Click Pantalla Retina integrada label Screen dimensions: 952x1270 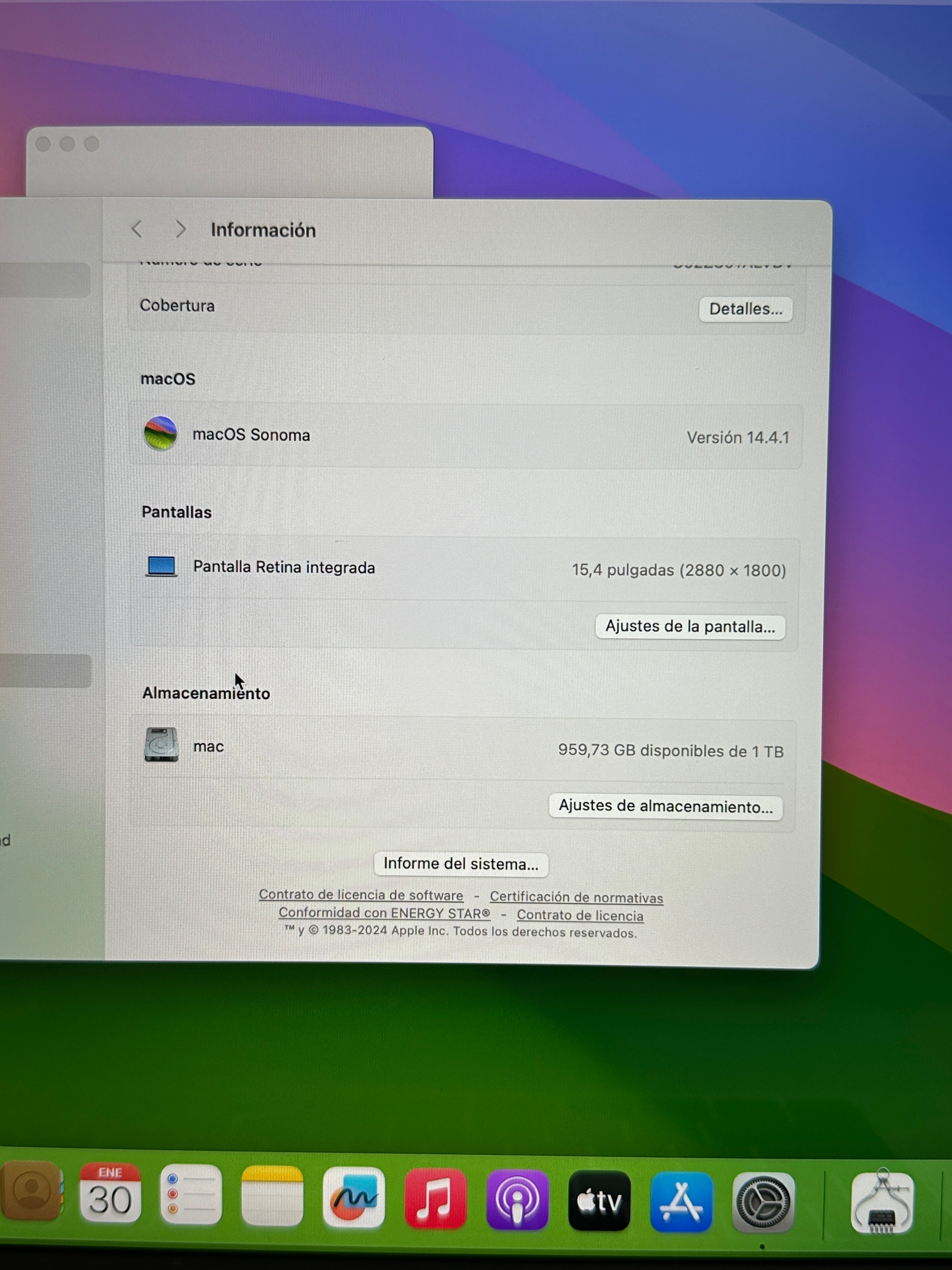point(284,567)
